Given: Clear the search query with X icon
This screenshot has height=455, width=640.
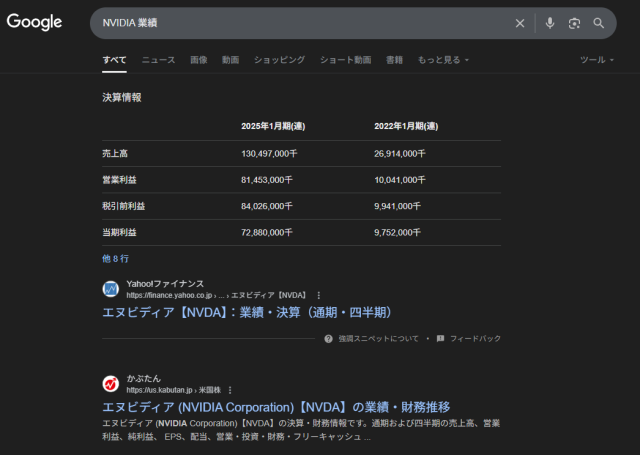Looking at the screenshot, I should pos(519,23).
